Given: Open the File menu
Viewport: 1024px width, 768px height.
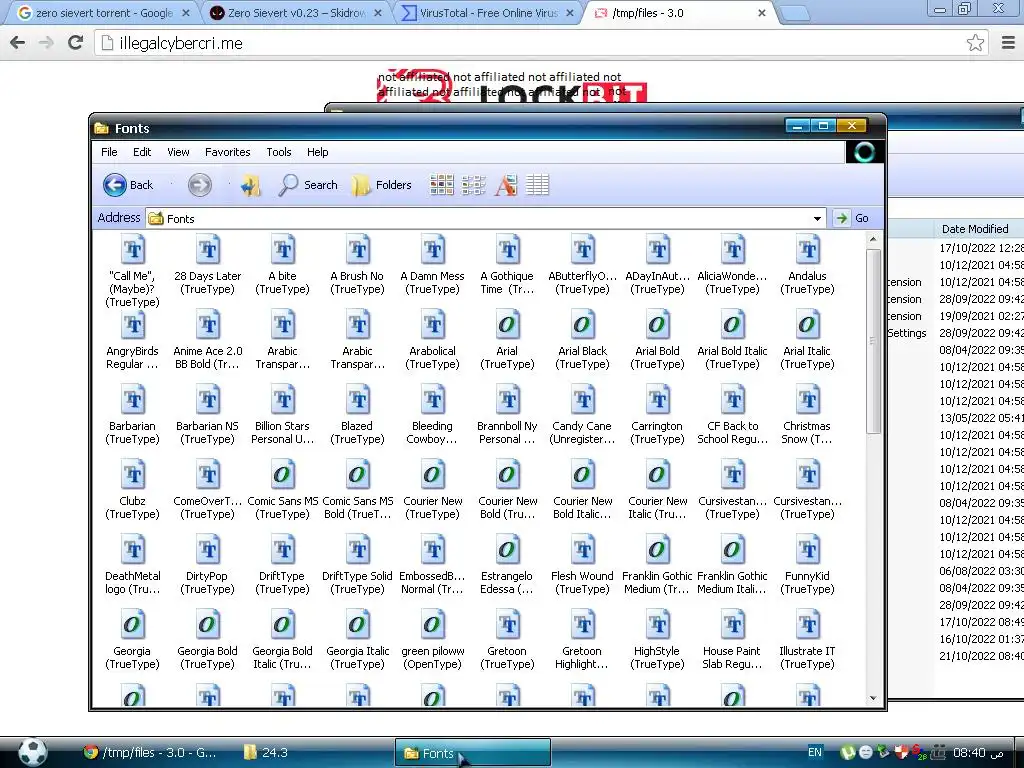Looking at the screenshot, I should tap(109, 152).
